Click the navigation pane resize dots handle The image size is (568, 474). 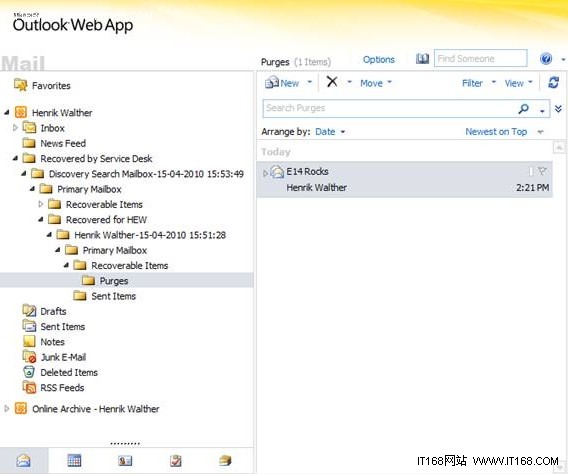pyautogui.click(x=125, y=444)
